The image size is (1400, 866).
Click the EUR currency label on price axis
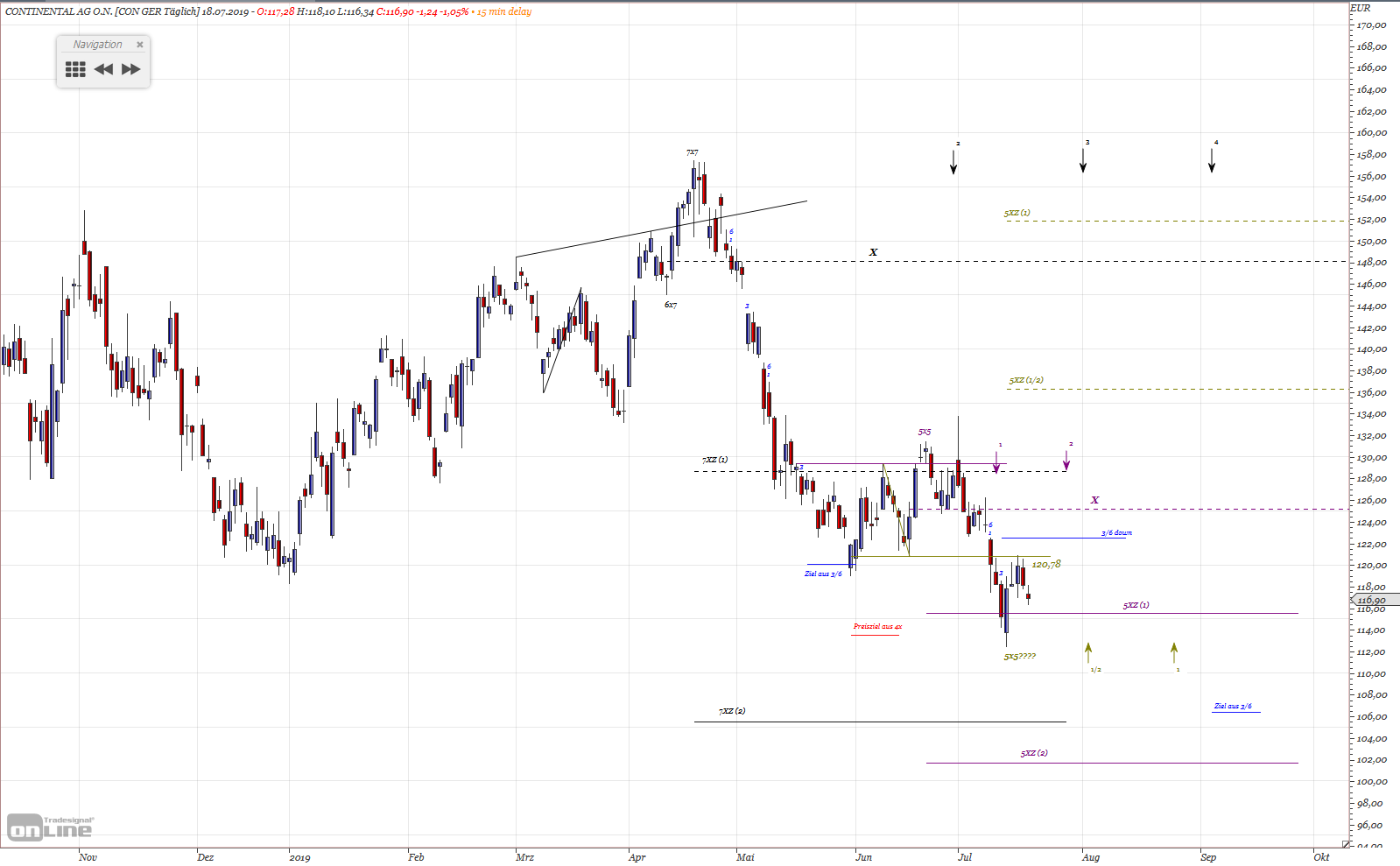click(1361, 8)
